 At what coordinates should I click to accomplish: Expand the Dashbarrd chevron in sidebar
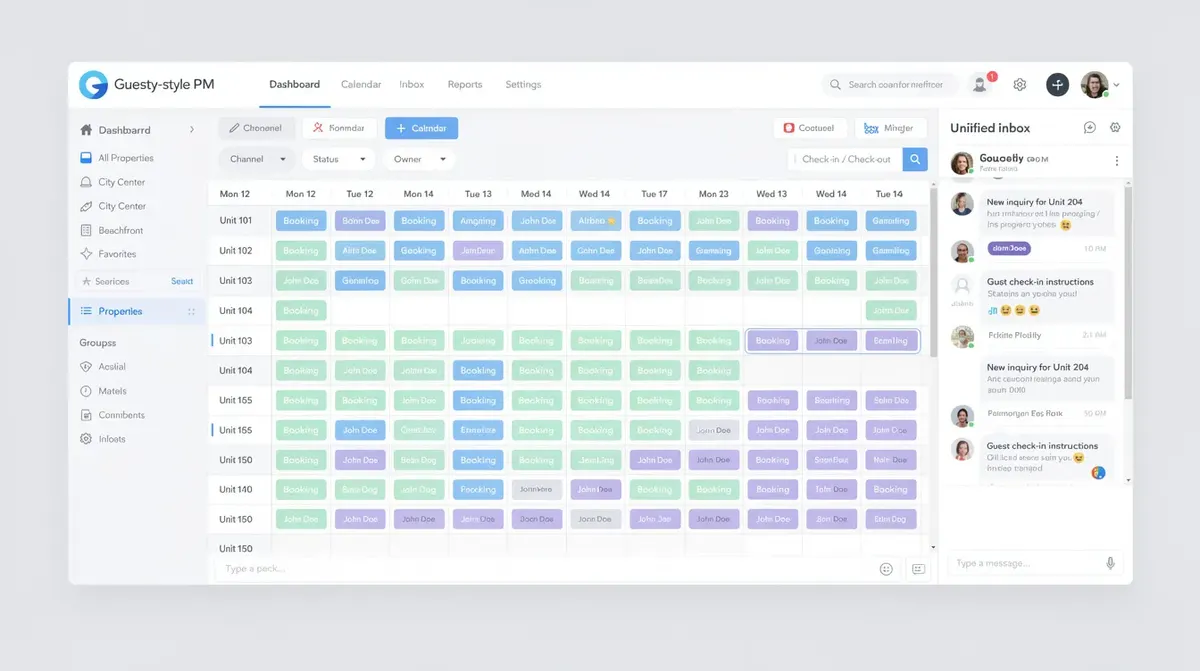(191, 130)
